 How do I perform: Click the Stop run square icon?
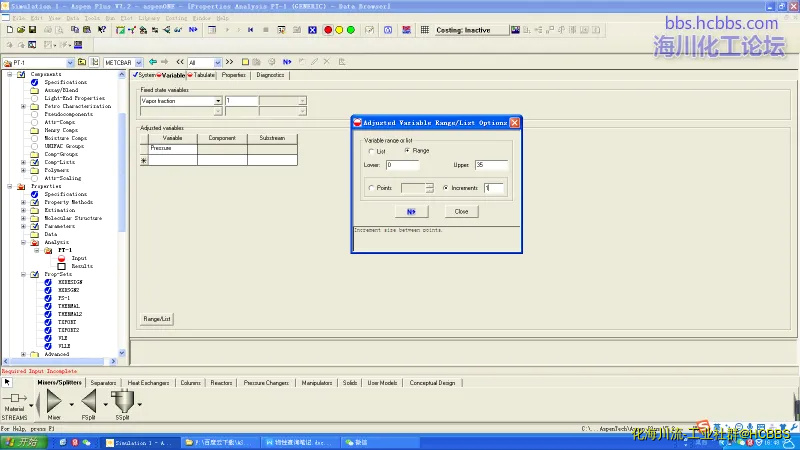266,30
